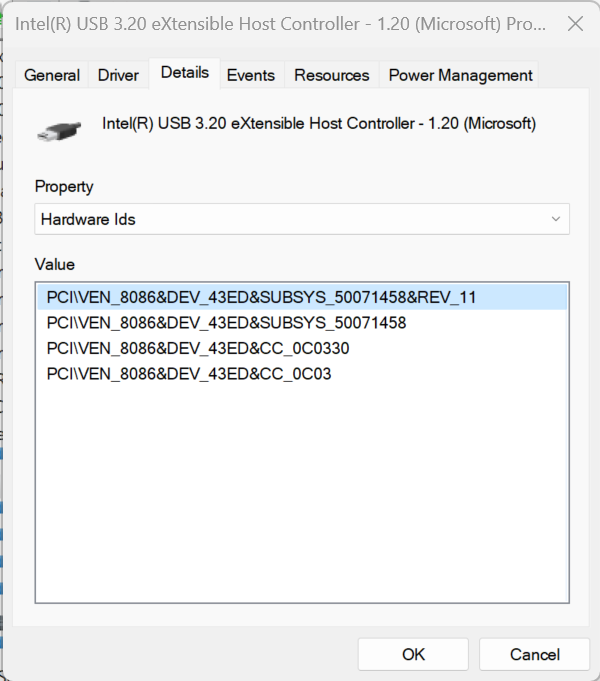Confirm with the OK button
Screen dimensions: 600x681
[413, 654]
